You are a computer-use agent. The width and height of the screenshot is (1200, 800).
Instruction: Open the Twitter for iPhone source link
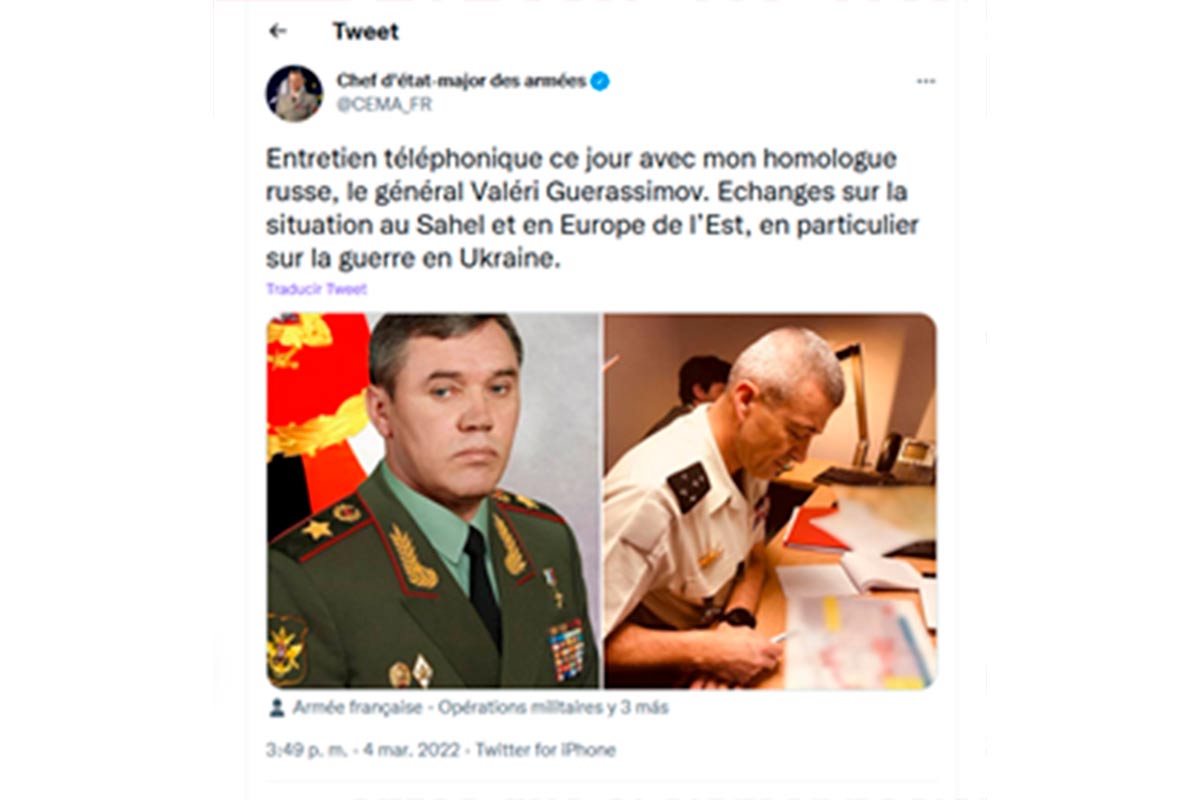[x=546, y=750]
